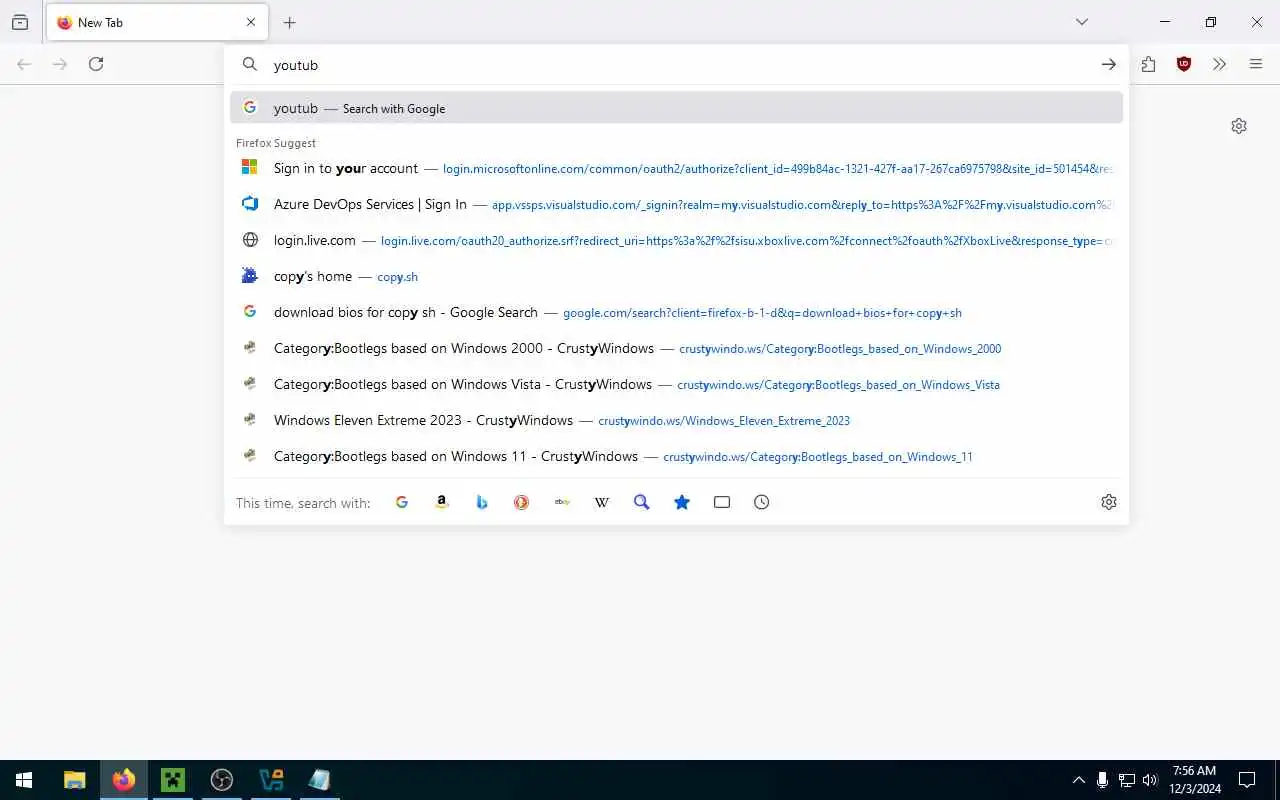Search history with the clock icon

click(762, 502)
